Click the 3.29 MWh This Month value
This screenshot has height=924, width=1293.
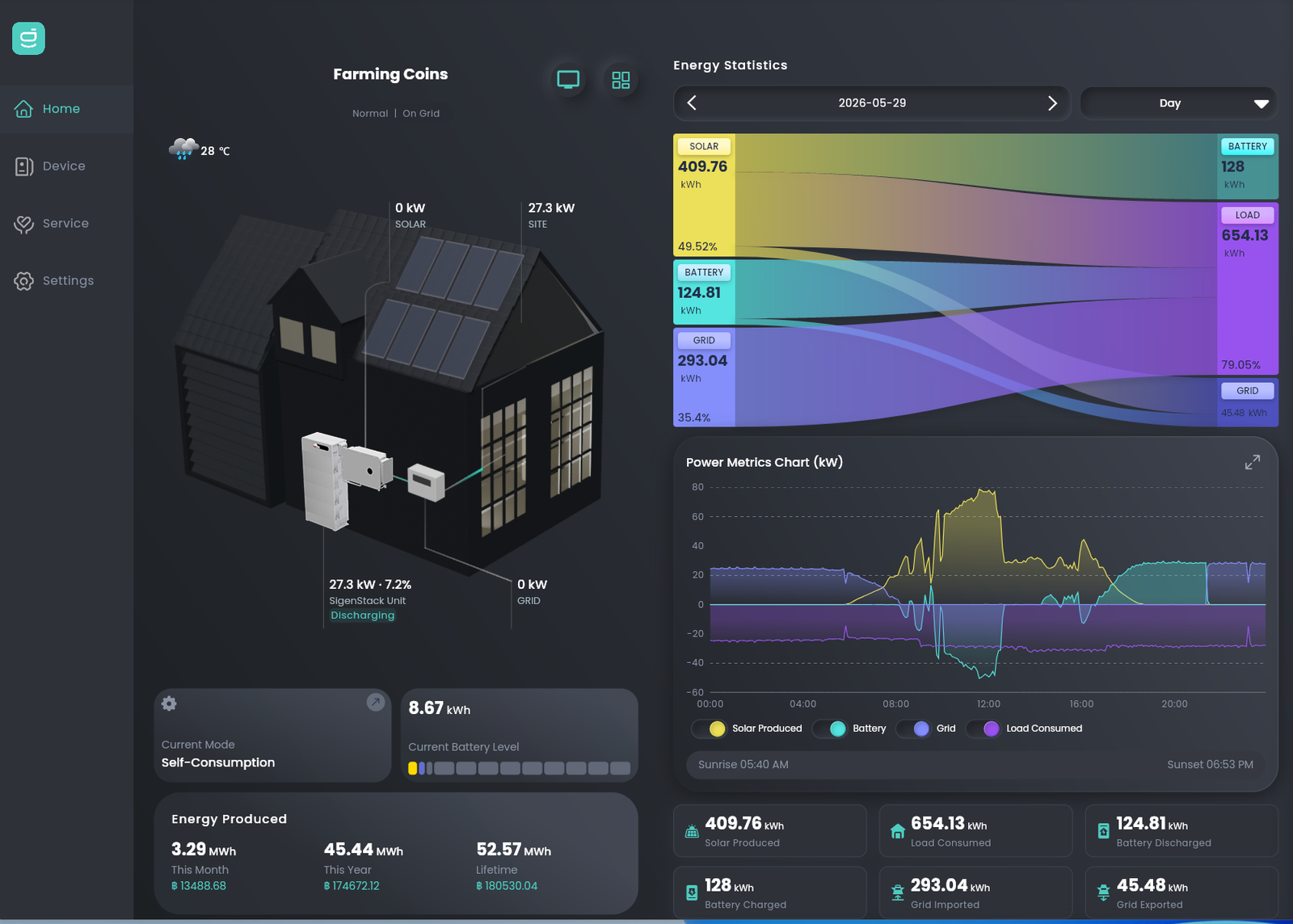pyautogui.click(x=204, y=850)
